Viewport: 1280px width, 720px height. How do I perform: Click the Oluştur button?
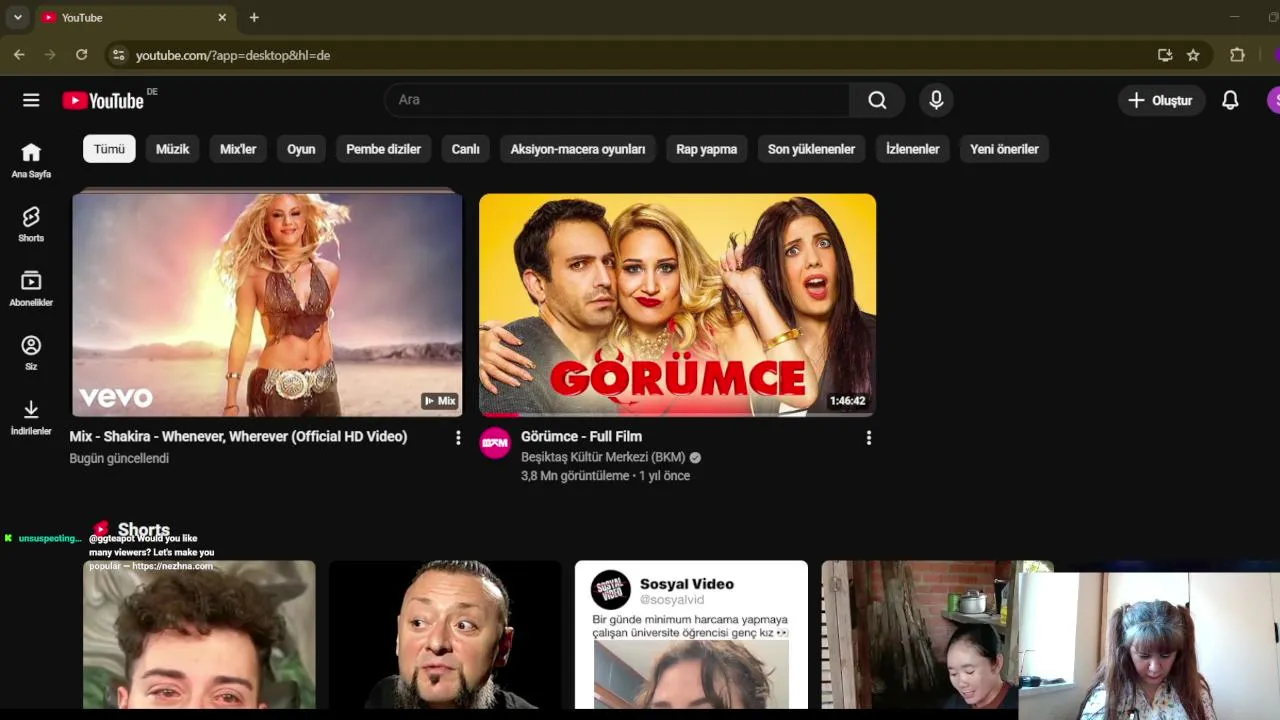(x=1161, y=100)
